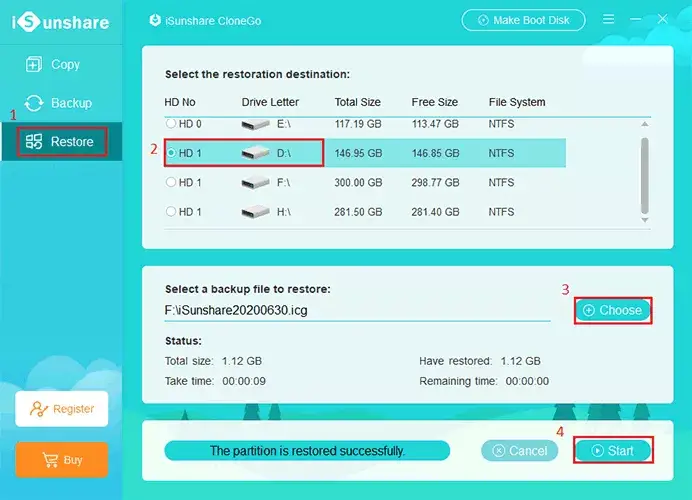Click the disc icon in Make Boot Disk
This screenshot has height=500, width=692.
pos(483,20)
